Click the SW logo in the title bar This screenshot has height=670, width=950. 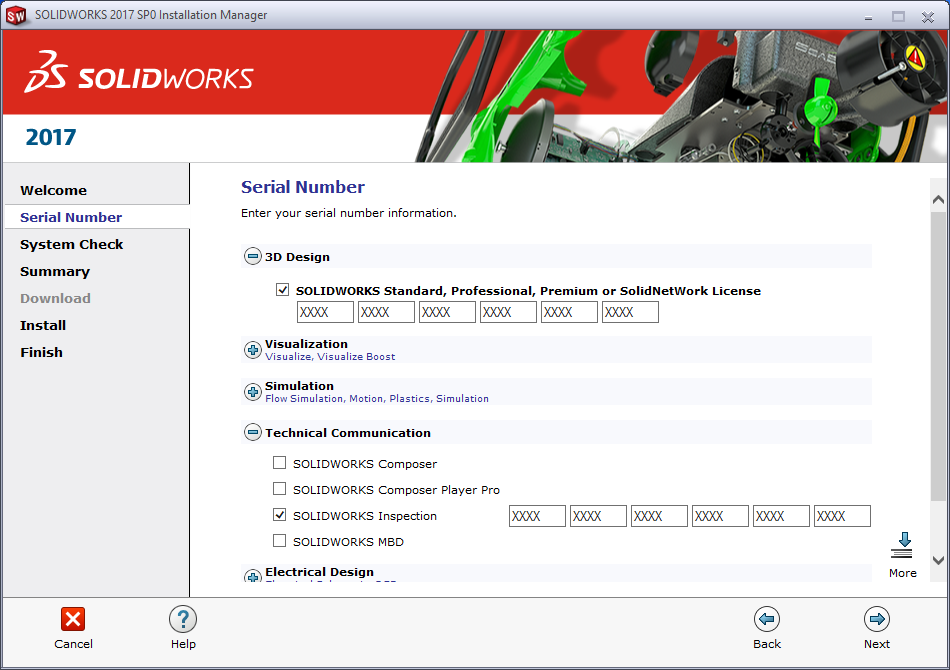[16, 15]
